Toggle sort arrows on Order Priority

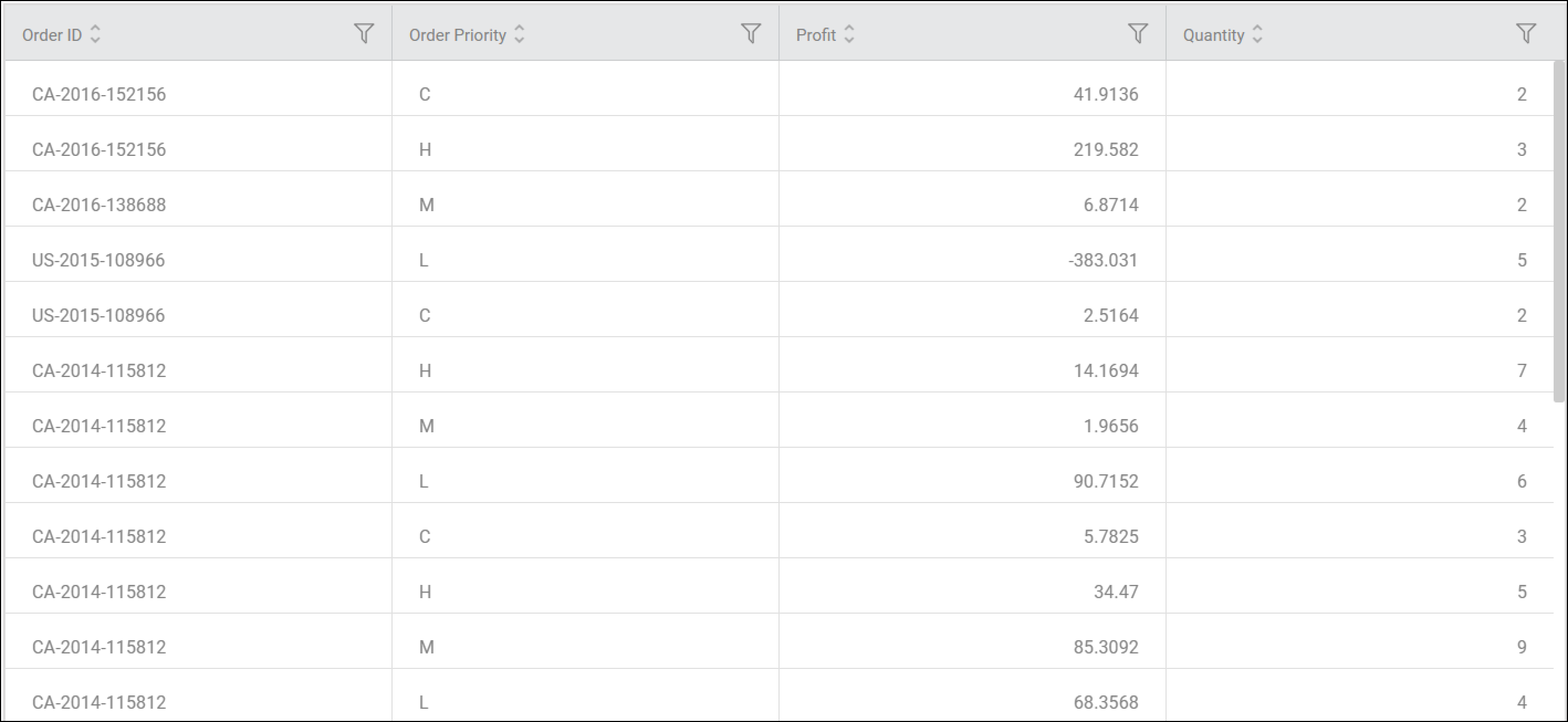(x=519, y=34)
